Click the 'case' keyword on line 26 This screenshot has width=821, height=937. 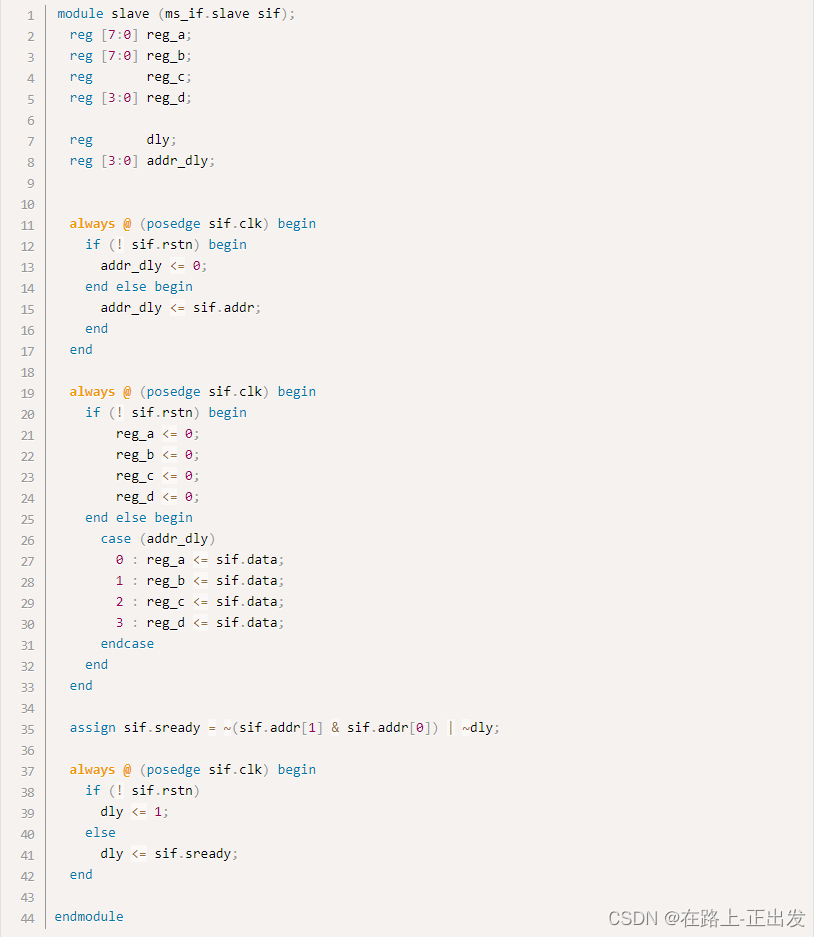[x=116, y=539]
